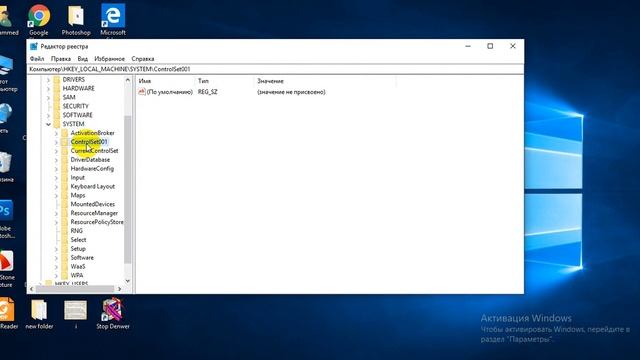Image resolution: width=640 pixels, height=360 pixels.
Task: Click the (значение не присвоено) data cell
Action: point(291,92)
